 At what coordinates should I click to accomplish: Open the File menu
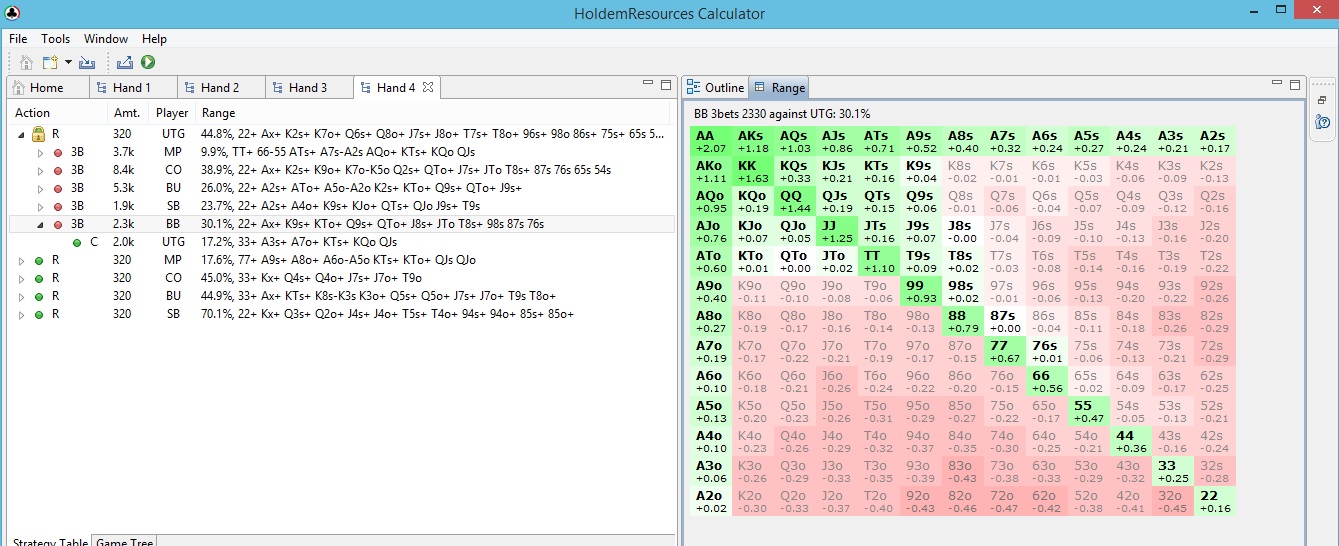point(18,39)
